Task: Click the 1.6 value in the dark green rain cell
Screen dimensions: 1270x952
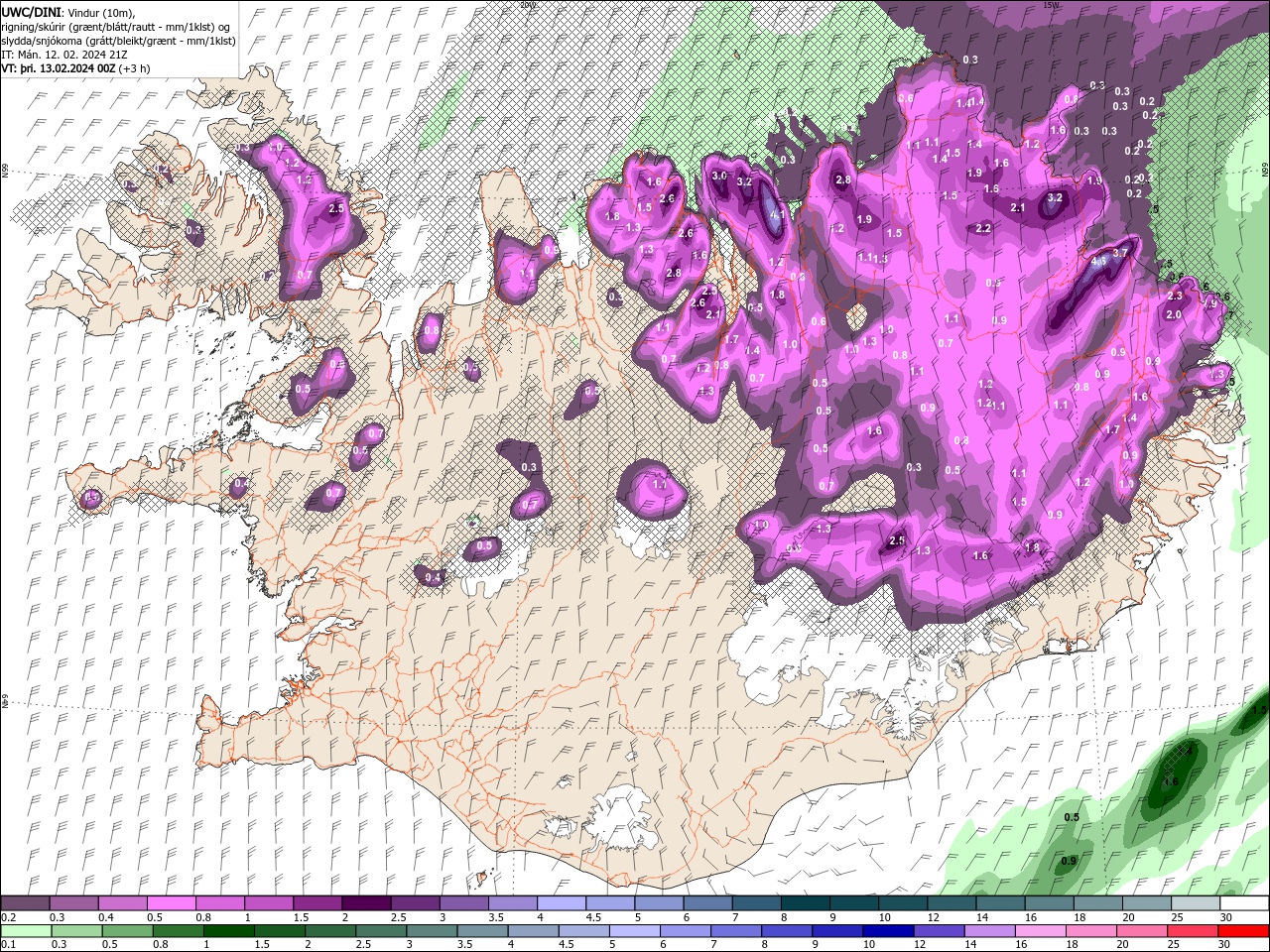Action: (1171, 781)
